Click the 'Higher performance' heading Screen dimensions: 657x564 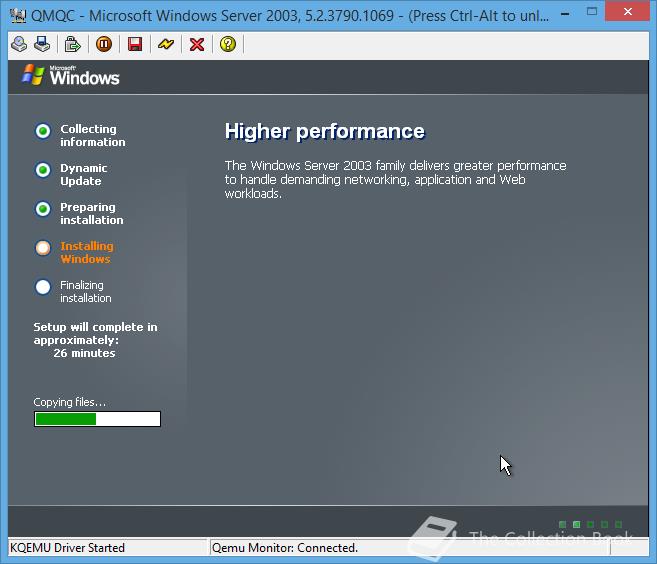click(x=325, y=131)
